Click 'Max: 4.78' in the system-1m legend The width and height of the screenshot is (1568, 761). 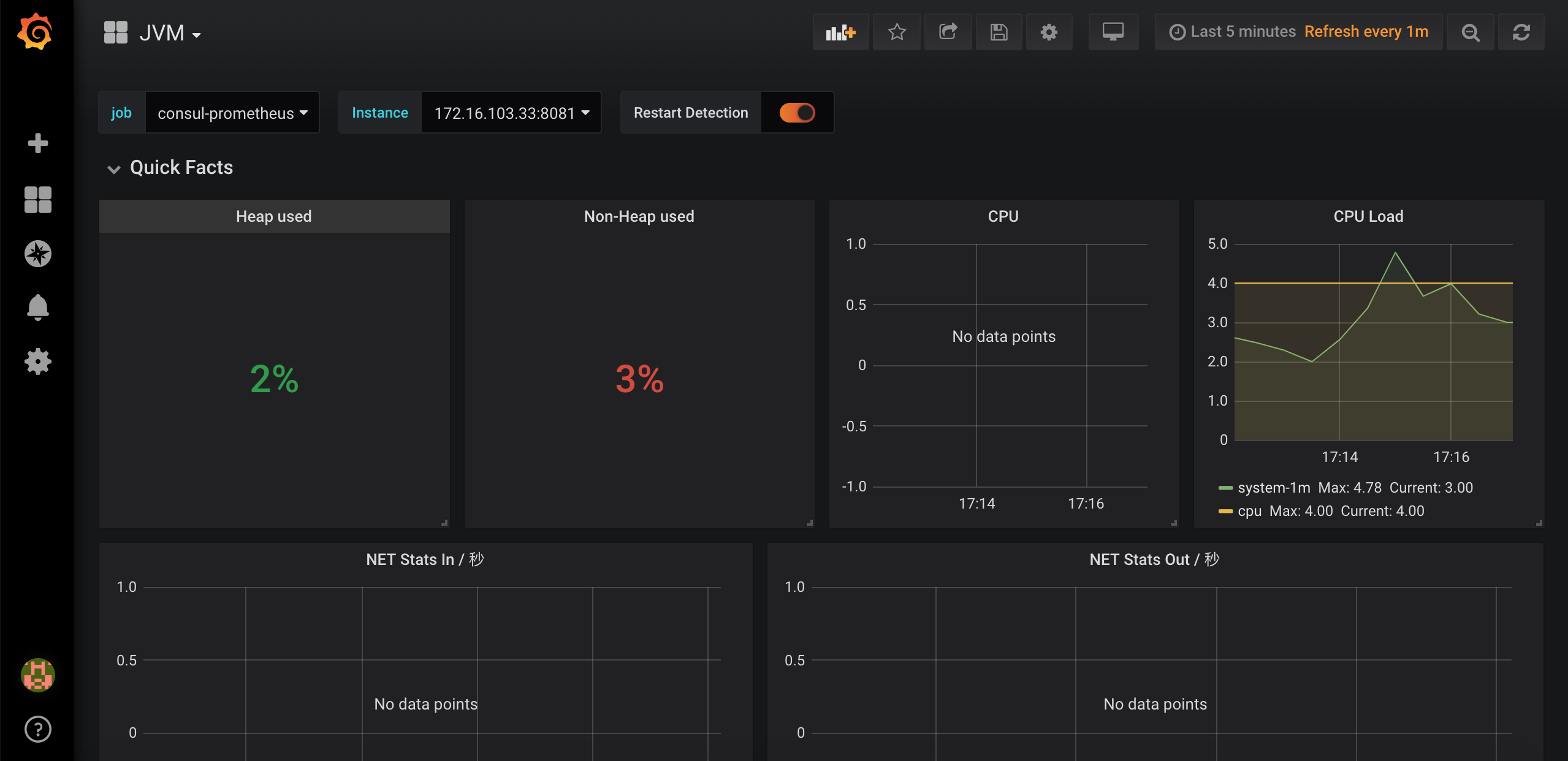(1350, 488)
